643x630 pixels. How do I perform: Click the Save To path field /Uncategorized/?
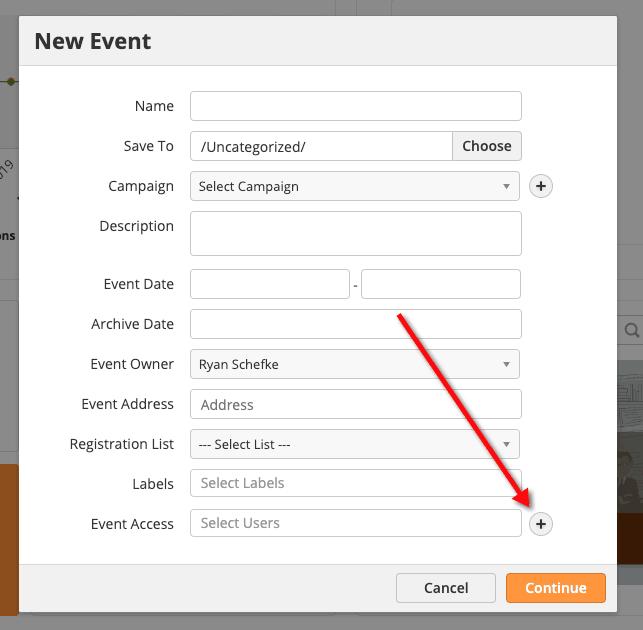[322, 146]
